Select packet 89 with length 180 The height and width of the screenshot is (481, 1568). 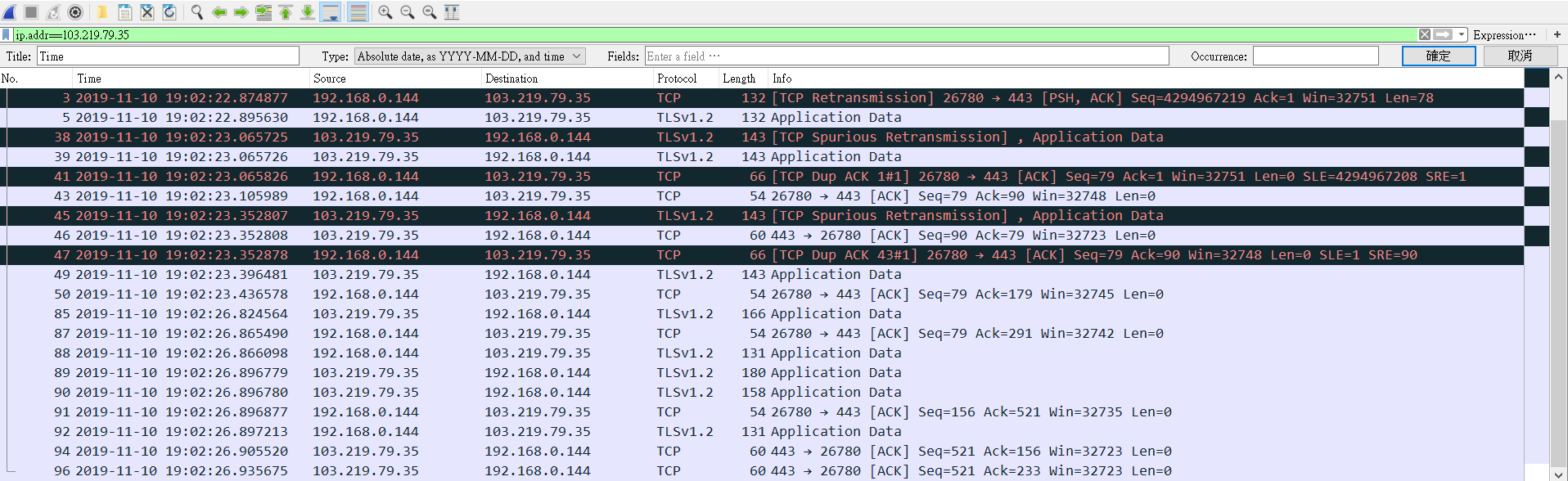[762, 373]
